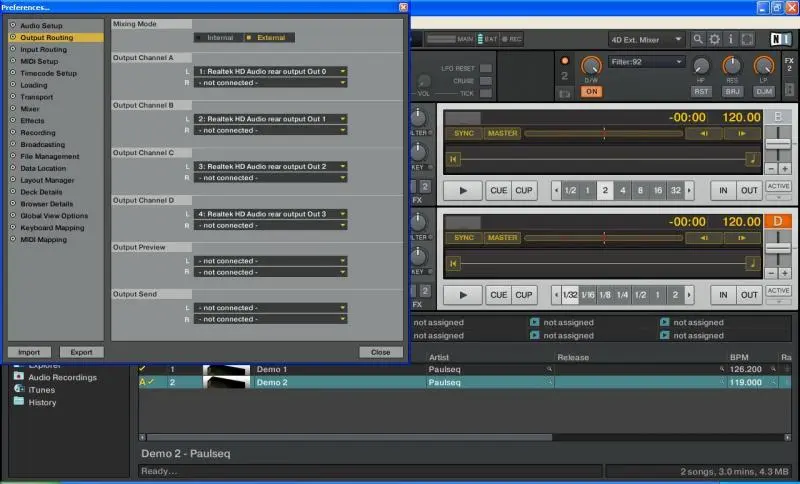Click the Export button
This screenshot has width=800, height=484.
(81, 352)
